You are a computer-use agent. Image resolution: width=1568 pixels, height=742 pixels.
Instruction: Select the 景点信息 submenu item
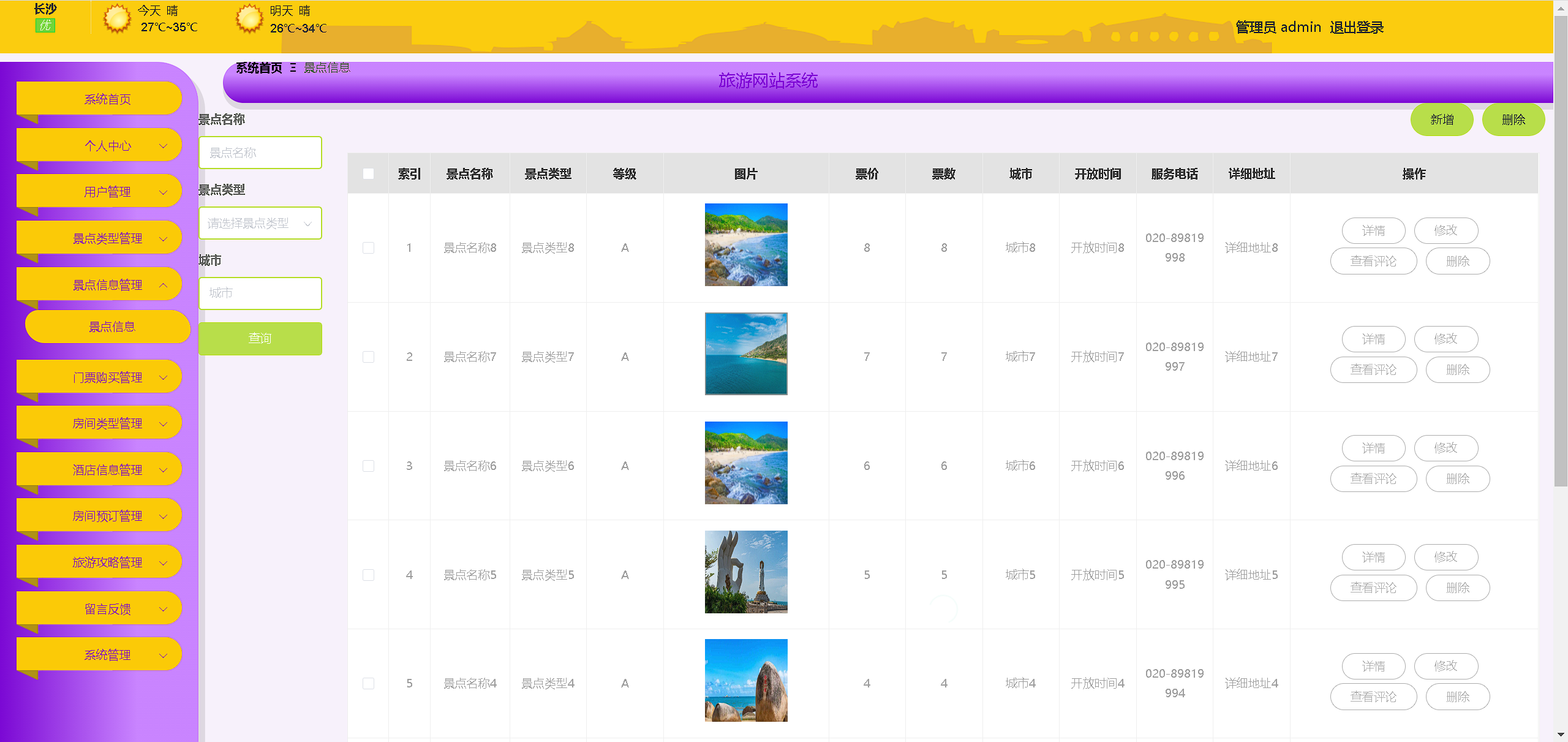(x=111, y=327)
